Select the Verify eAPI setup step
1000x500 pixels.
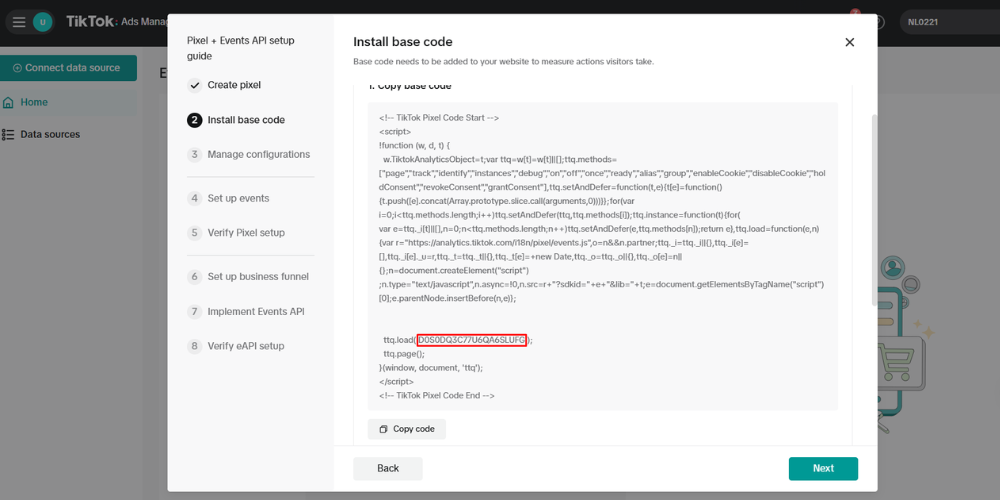click(246, 346)
